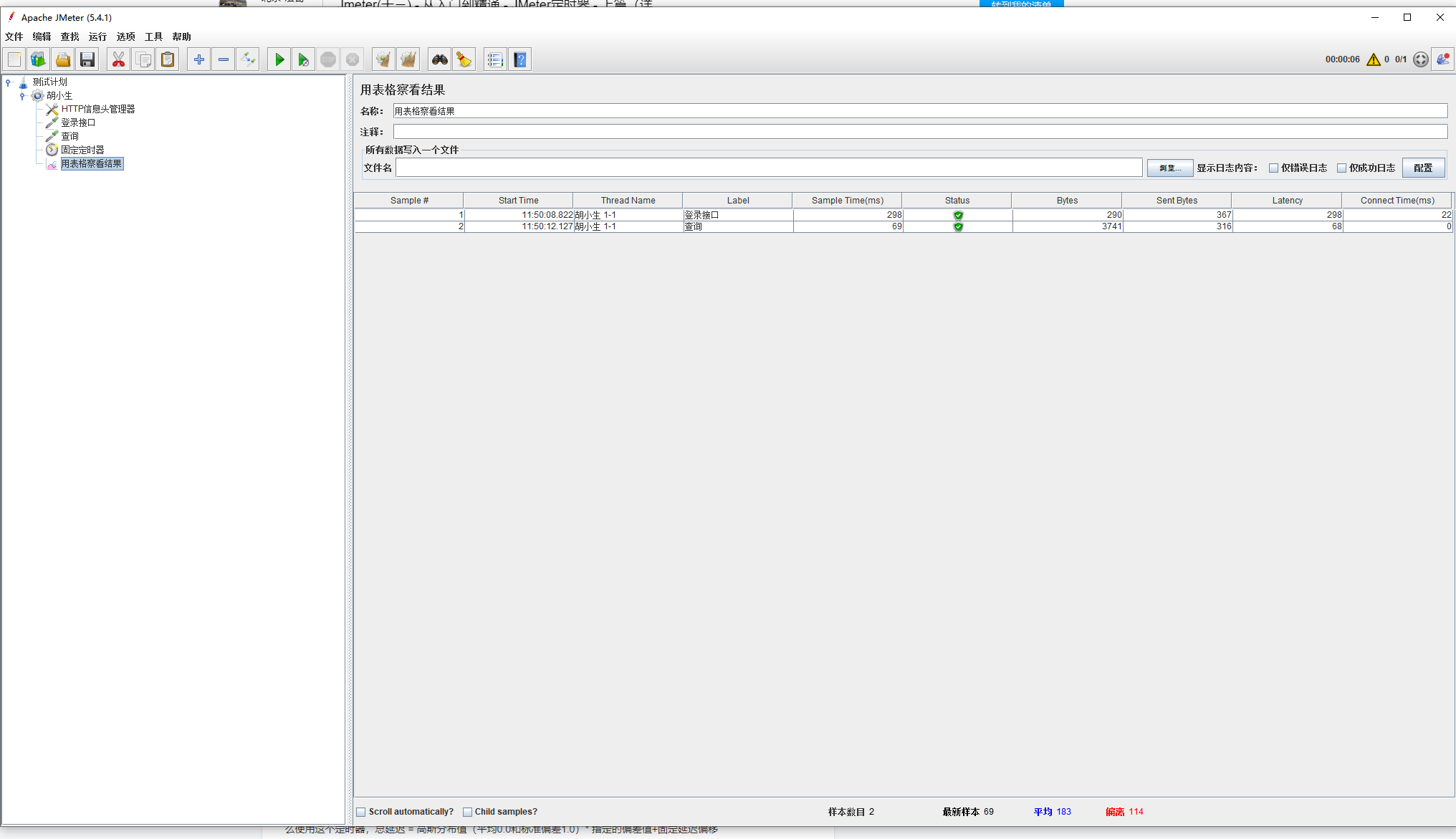Click the Save test plan icon
The image size is (1456, 839).
tap(87, 60)
